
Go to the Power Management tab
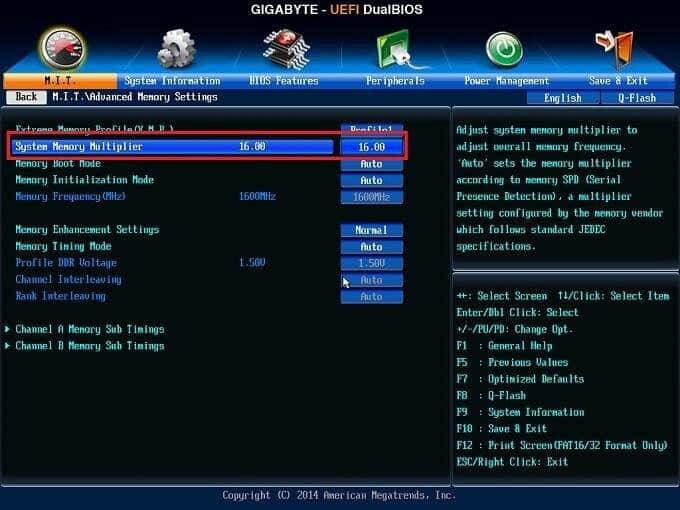point(505,81)
